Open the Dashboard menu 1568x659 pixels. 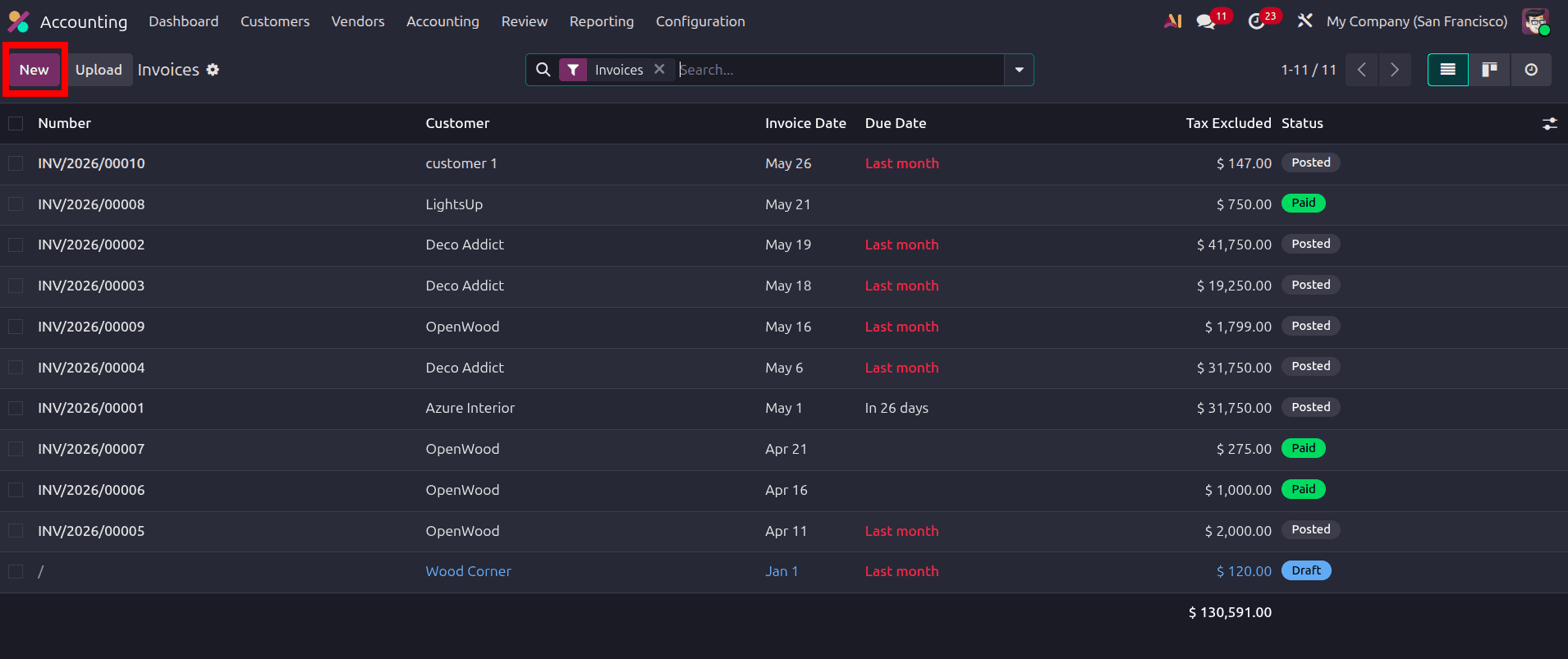pos(184,21)
